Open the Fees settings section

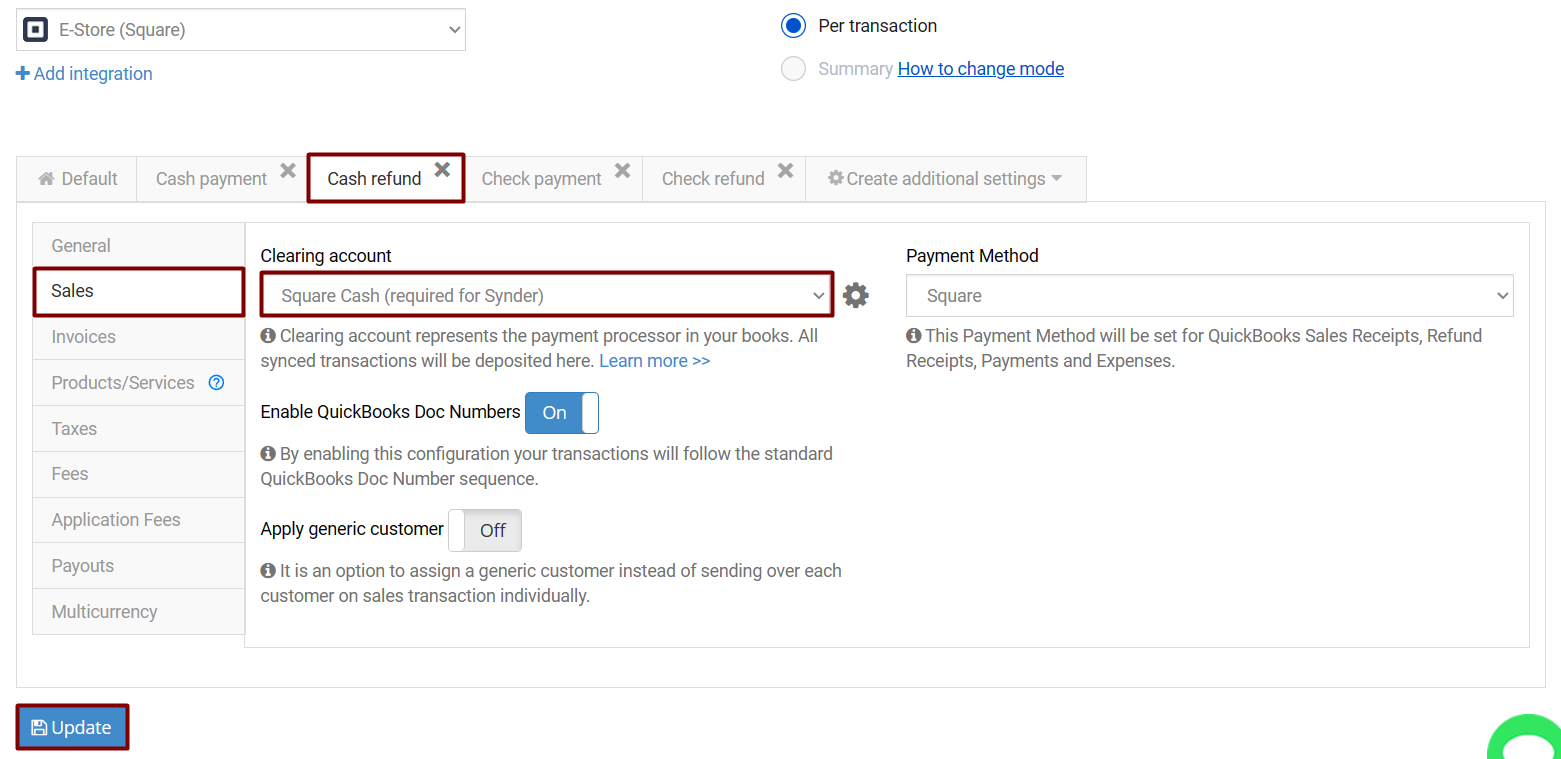click(139, 474)
